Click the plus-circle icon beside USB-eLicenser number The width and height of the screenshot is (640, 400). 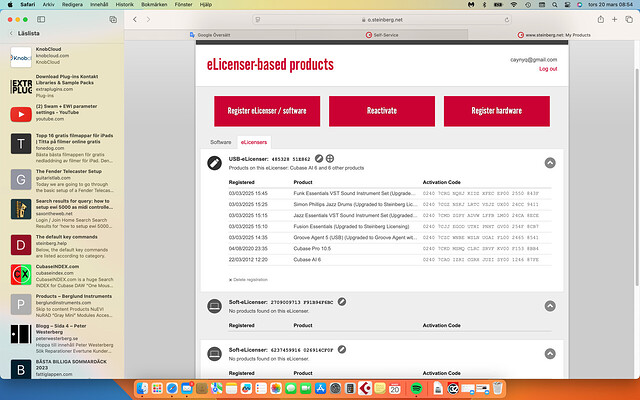[x=330, y=158]
